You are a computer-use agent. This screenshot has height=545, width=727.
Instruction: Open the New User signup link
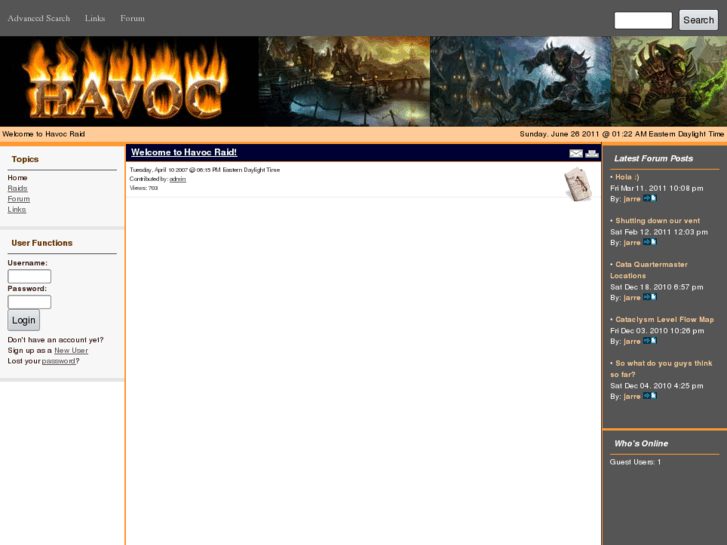[71, 351]
